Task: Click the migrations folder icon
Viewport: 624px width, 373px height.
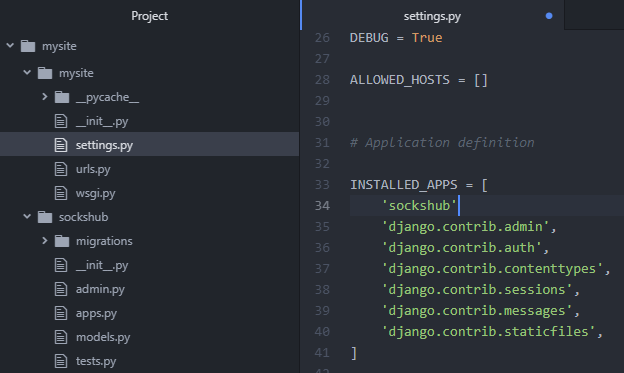Action: pyautogui.click(x=62, y=241)
